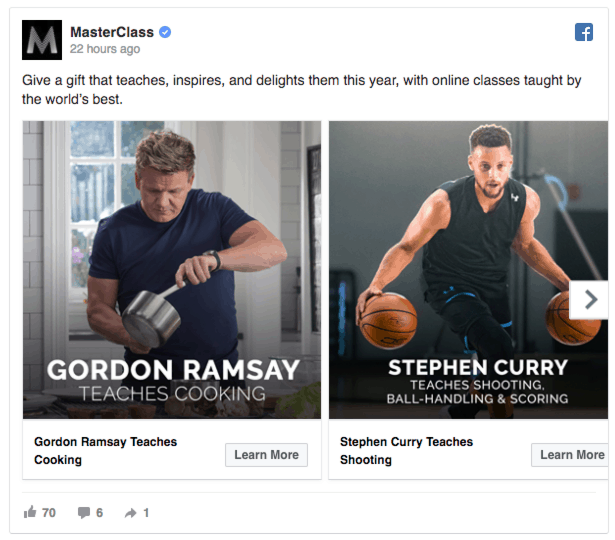Click Stephen Curry Teaches Shooting headline
Viewport: 615px width, 540px height.
click(406, 451)
